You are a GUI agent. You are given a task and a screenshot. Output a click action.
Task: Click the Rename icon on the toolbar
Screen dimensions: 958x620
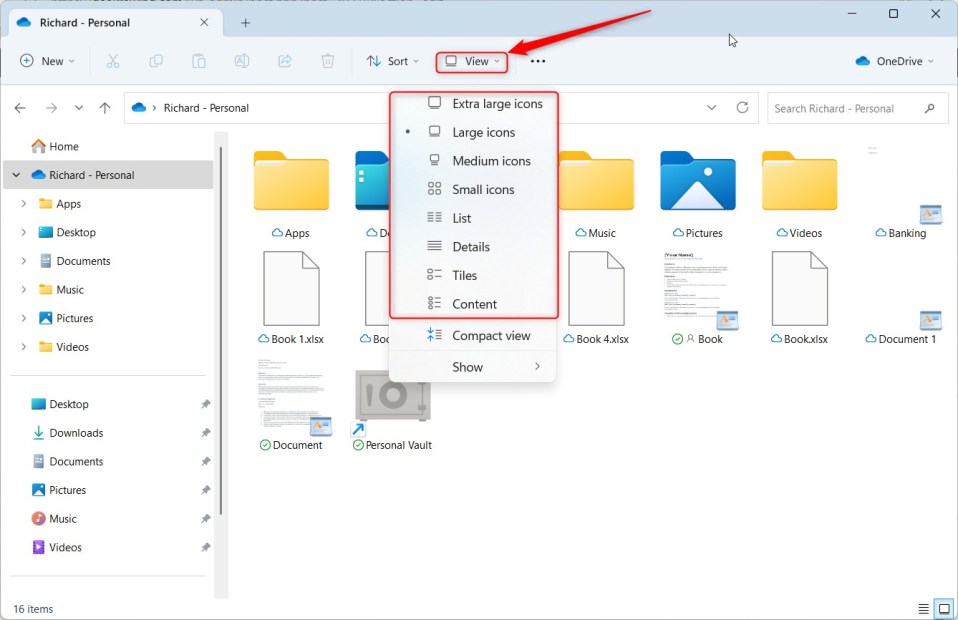pyautogui.click(x=241, y=61)
